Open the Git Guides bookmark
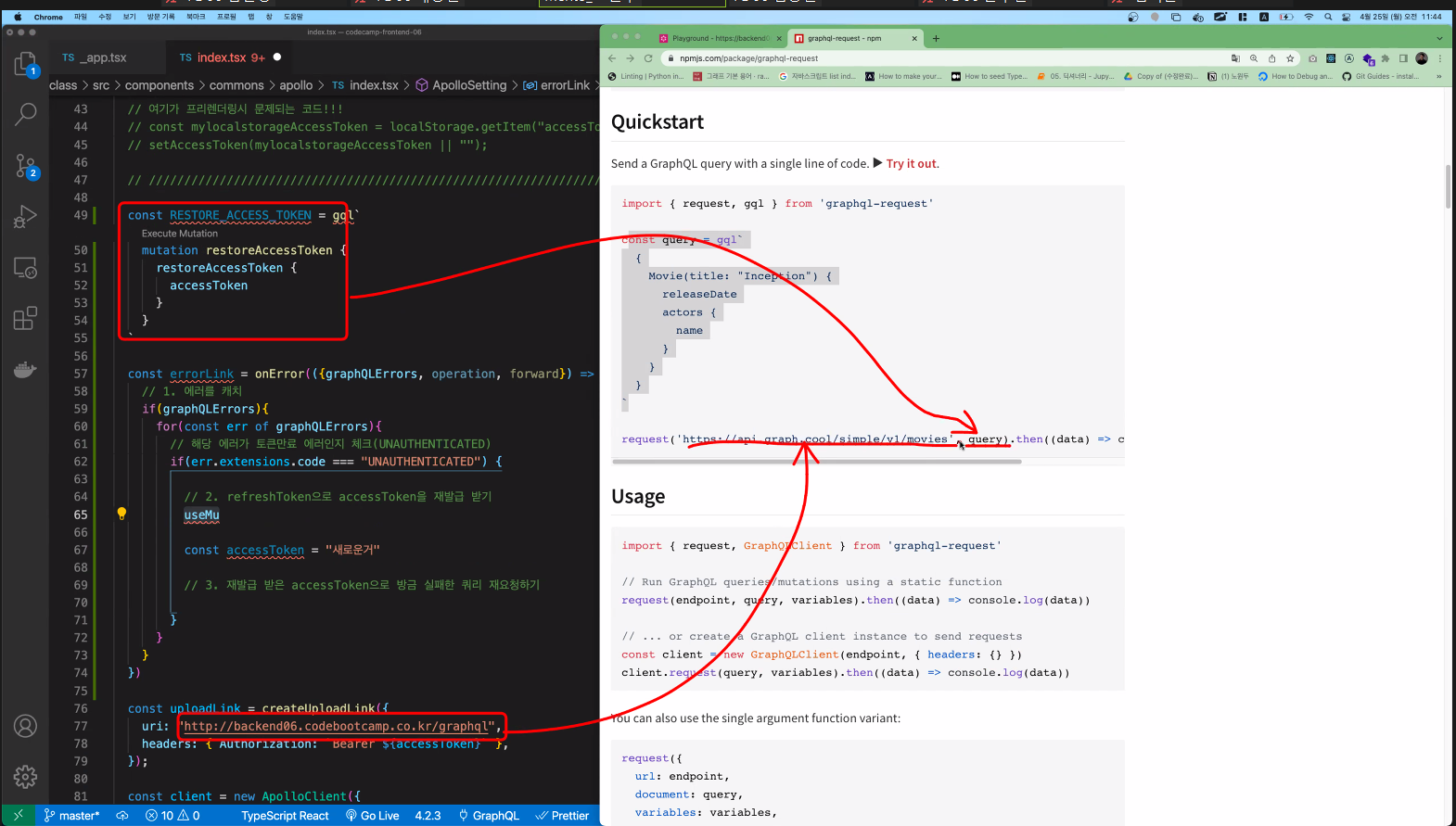Viewport: 1456px width, 826px height. (x=1381, y=76)
